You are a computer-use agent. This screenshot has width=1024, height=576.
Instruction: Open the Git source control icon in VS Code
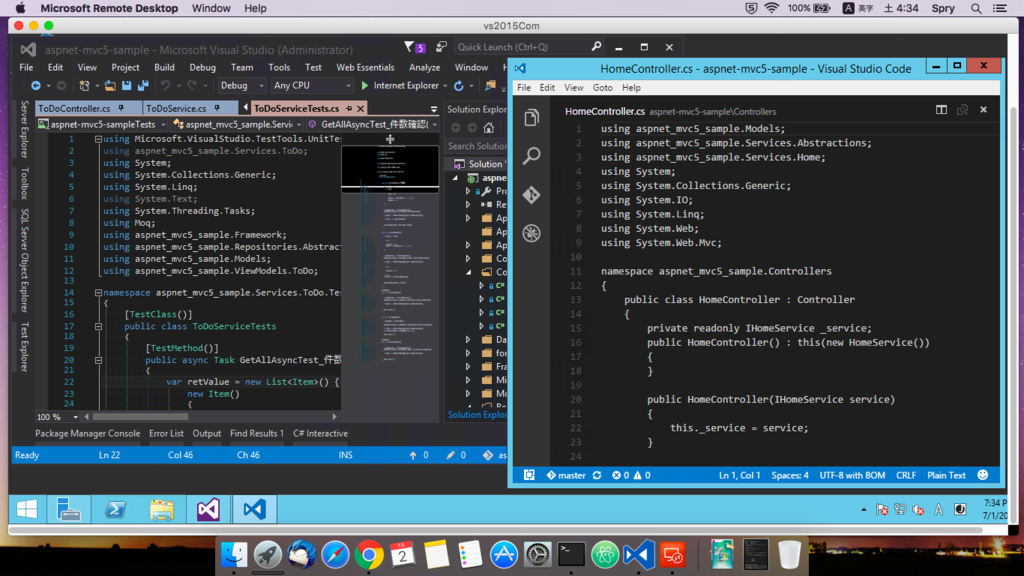(532, 195)
